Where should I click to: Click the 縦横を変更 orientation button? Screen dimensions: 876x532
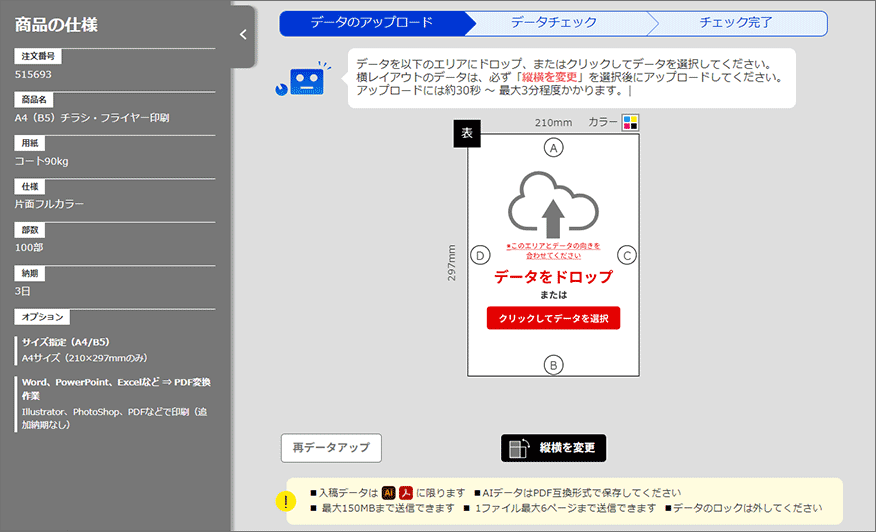(x=553, y=448)
